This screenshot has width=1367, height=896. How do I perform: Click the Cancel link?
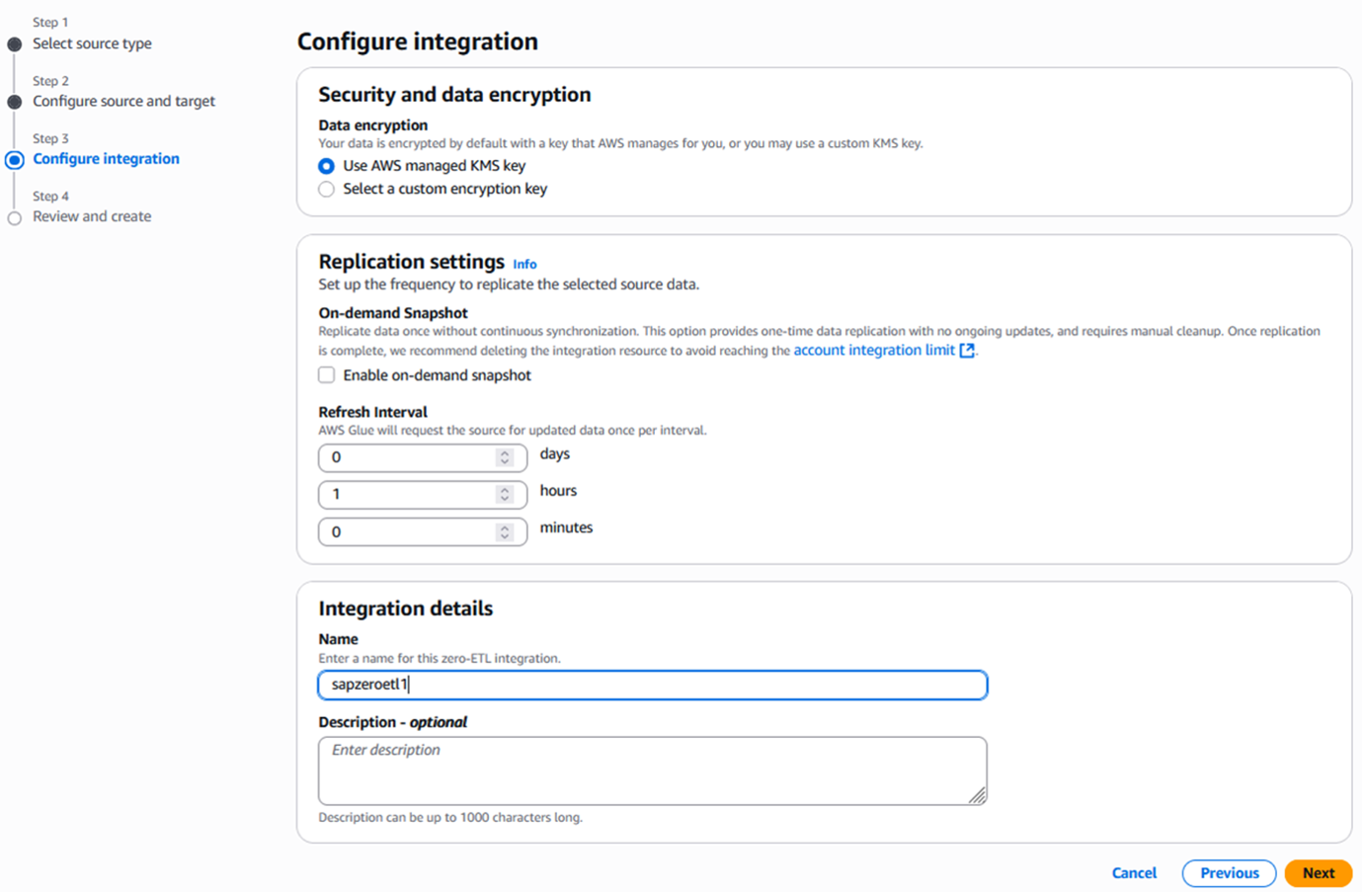[x=1134, y=873]
